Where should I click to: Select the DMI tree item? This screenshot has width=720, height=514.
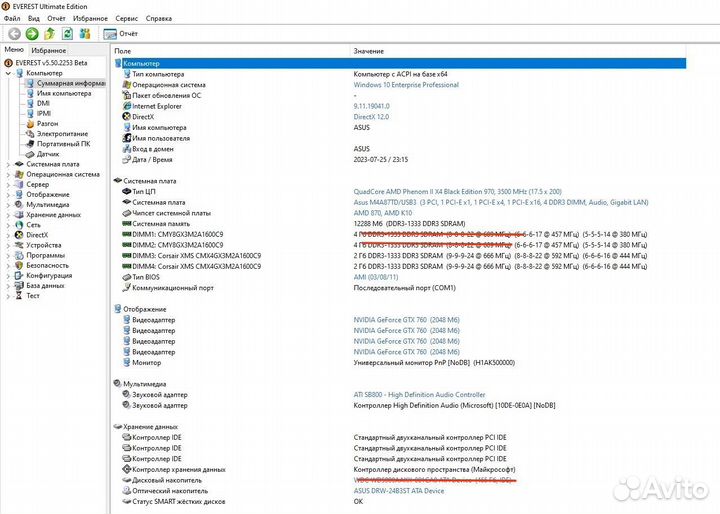pyautogui.click(x=43, y=103)
